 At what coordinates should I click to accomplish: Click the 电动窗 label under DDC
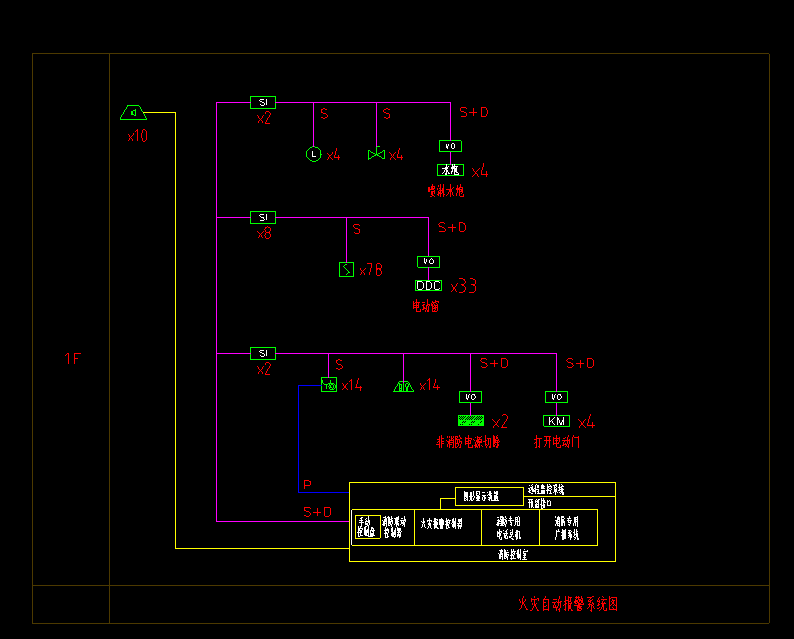pos(425,306)
